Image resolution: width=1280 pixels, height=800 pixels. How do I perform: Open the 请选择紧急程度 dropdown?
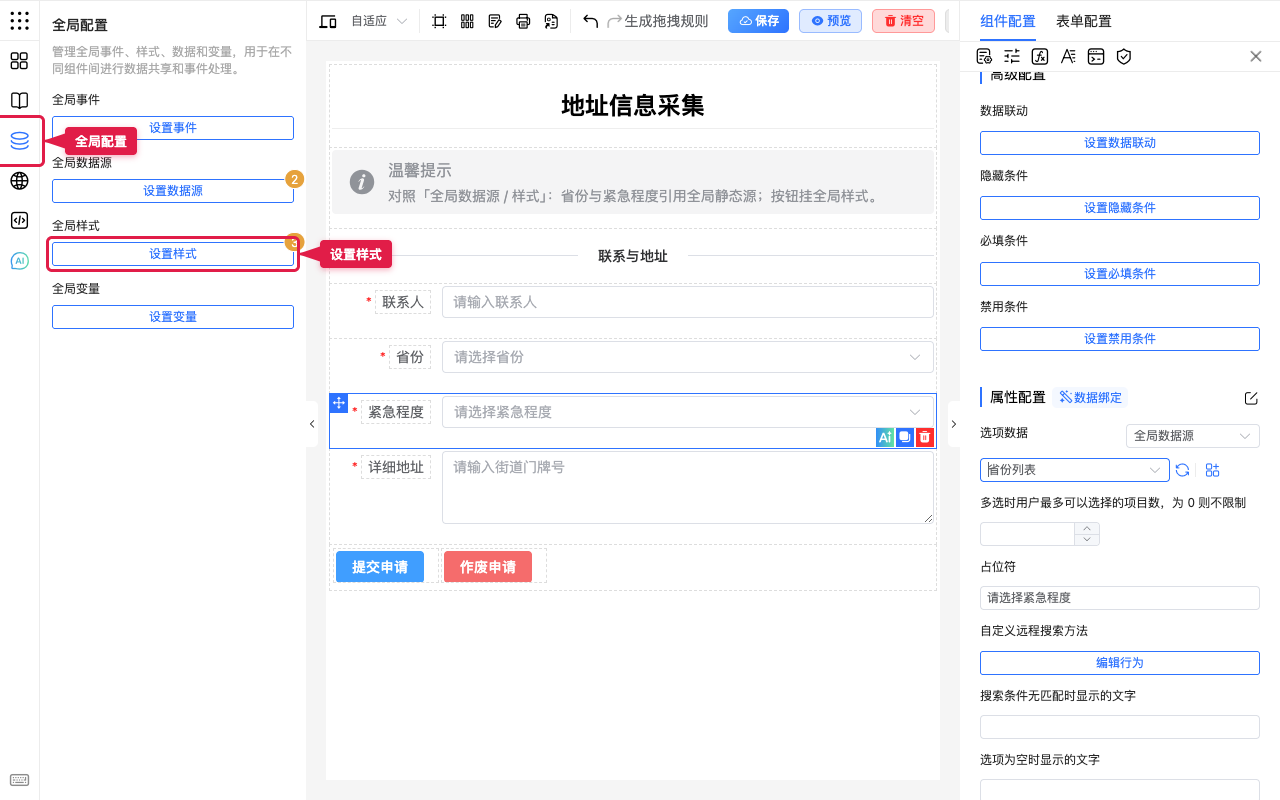coord(688,412)
